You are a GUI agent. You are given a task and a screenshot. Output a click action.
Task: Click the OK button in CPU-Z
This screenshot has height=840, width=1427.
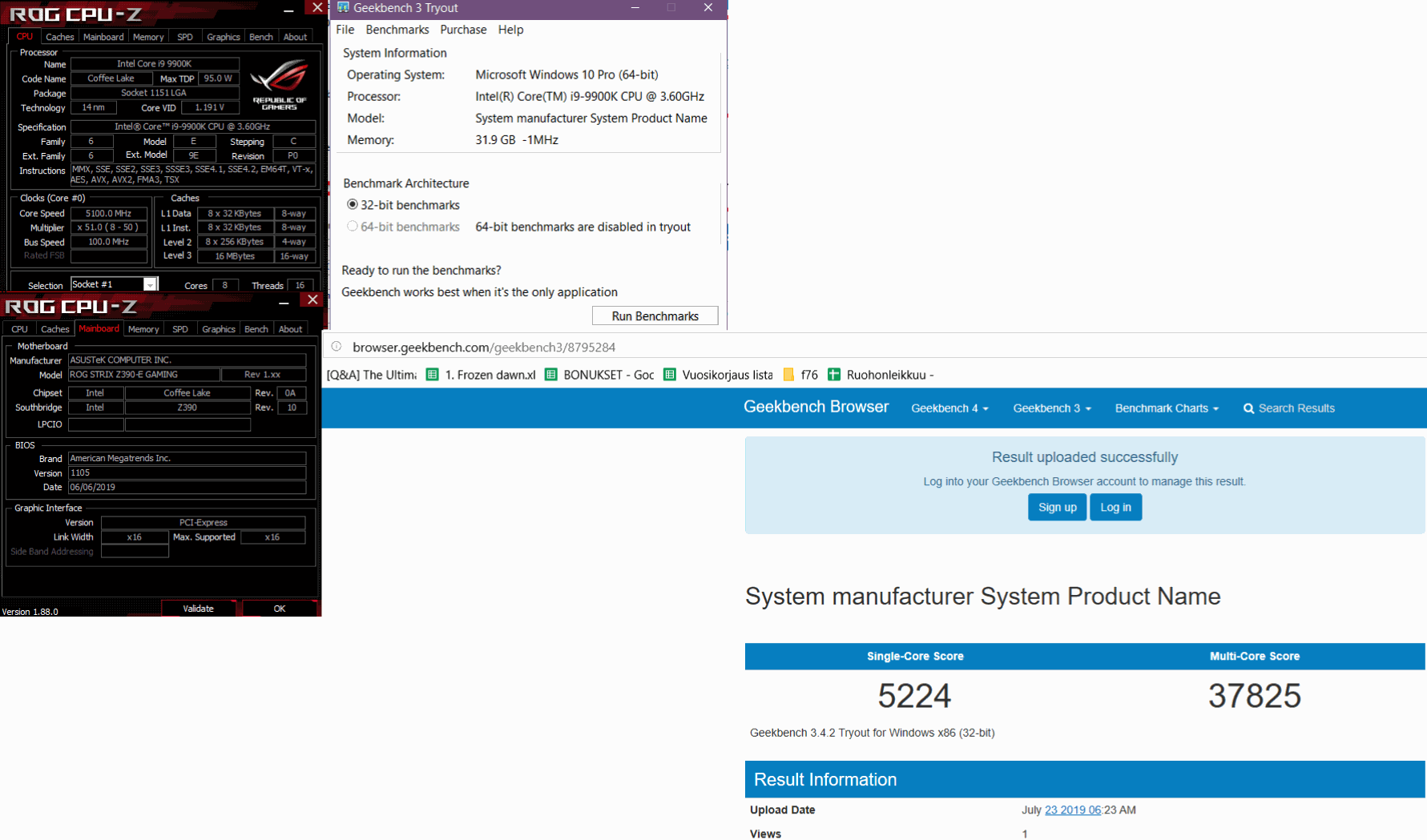coord(280,609)
